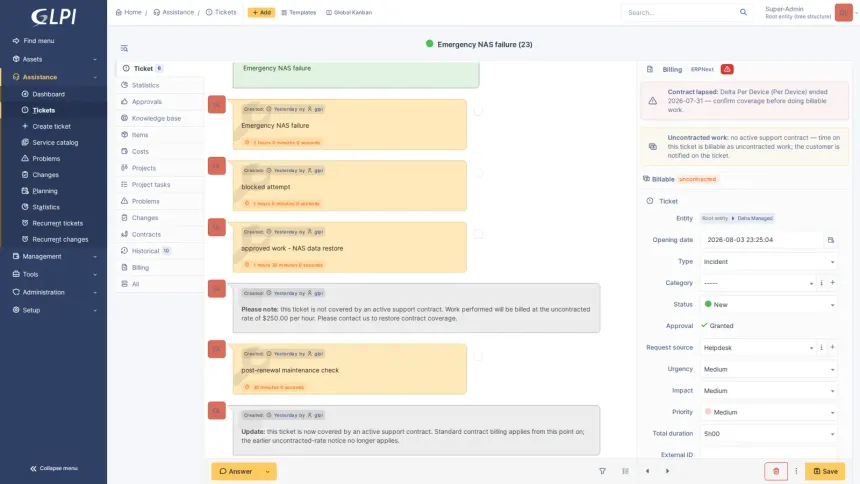
Task: Click the Answer button
Action: click(235, 471)
